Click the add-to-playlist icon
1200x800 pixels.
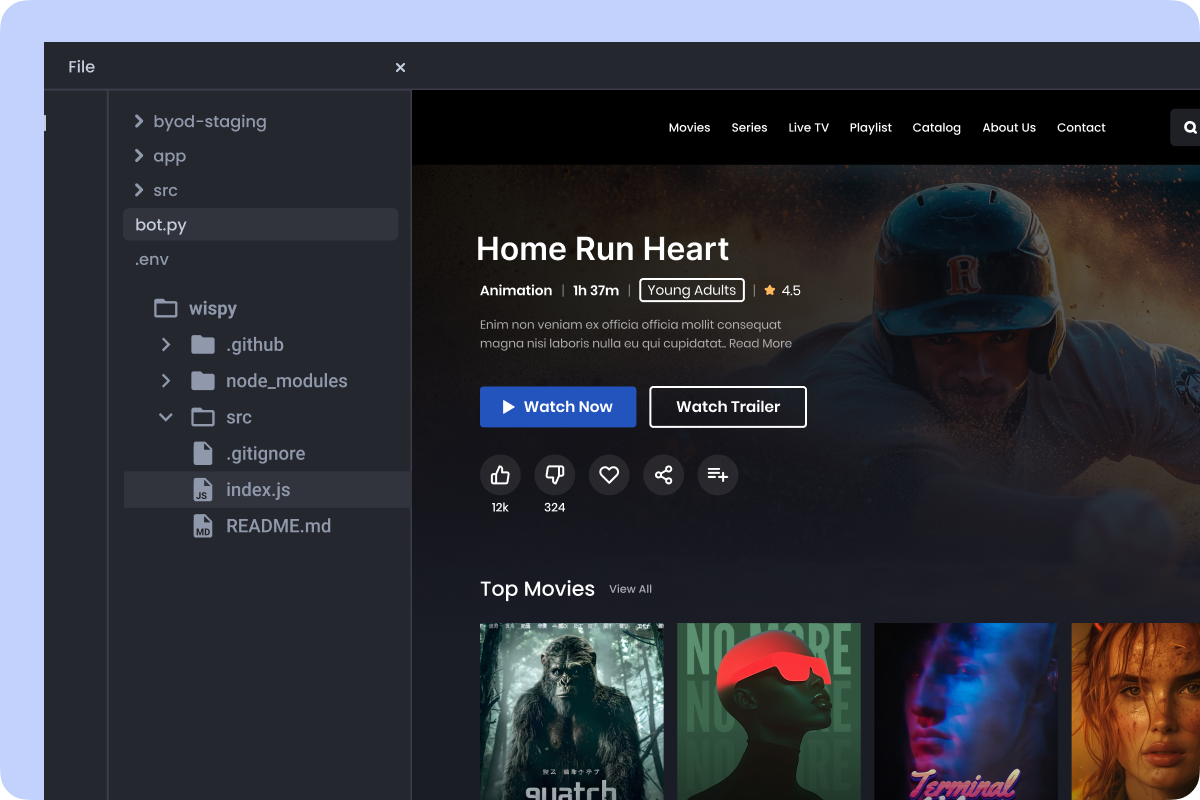718,475
